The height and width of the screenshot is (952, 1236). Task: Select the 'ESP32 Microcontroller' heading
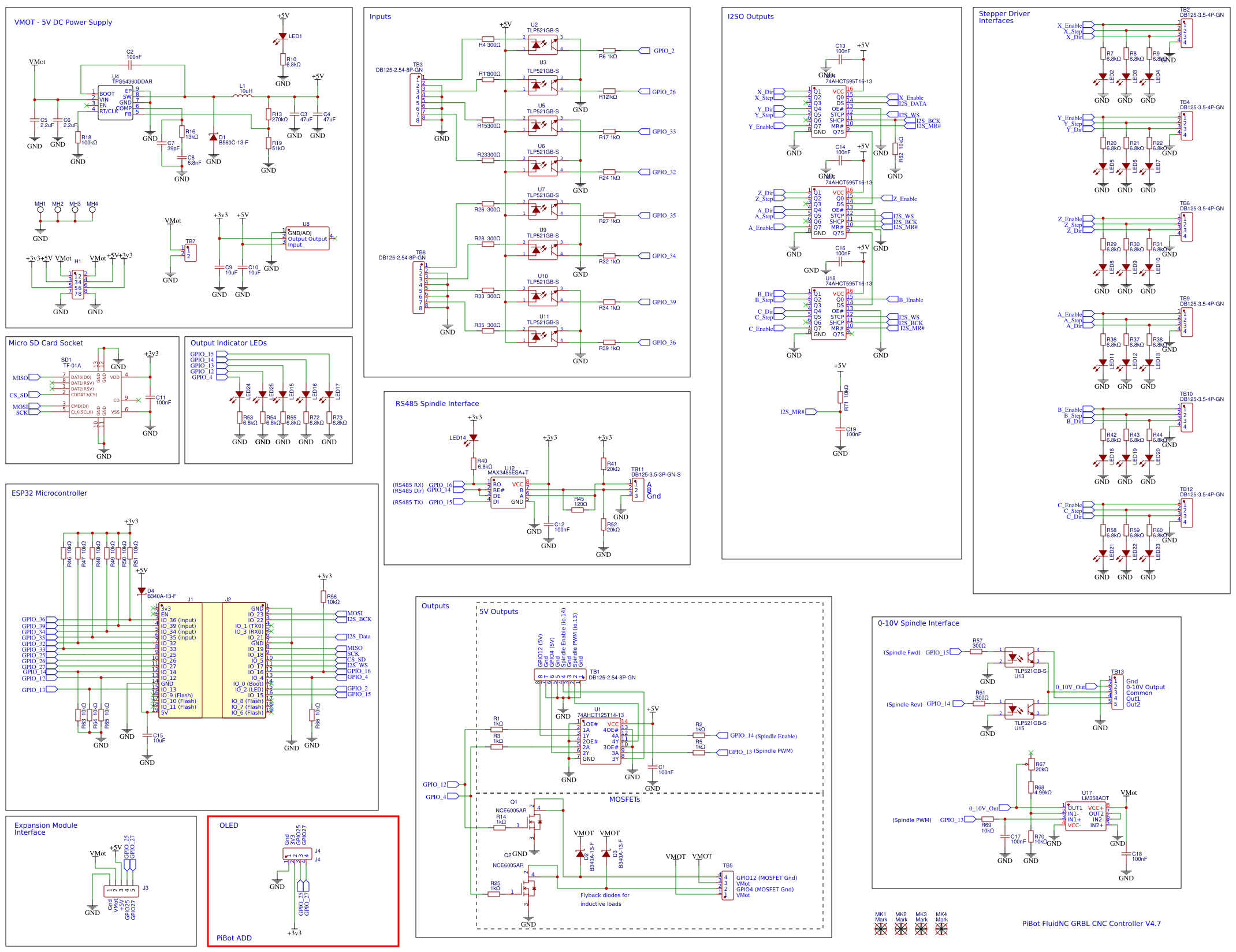pyautogui.click(x=49, y=493)
